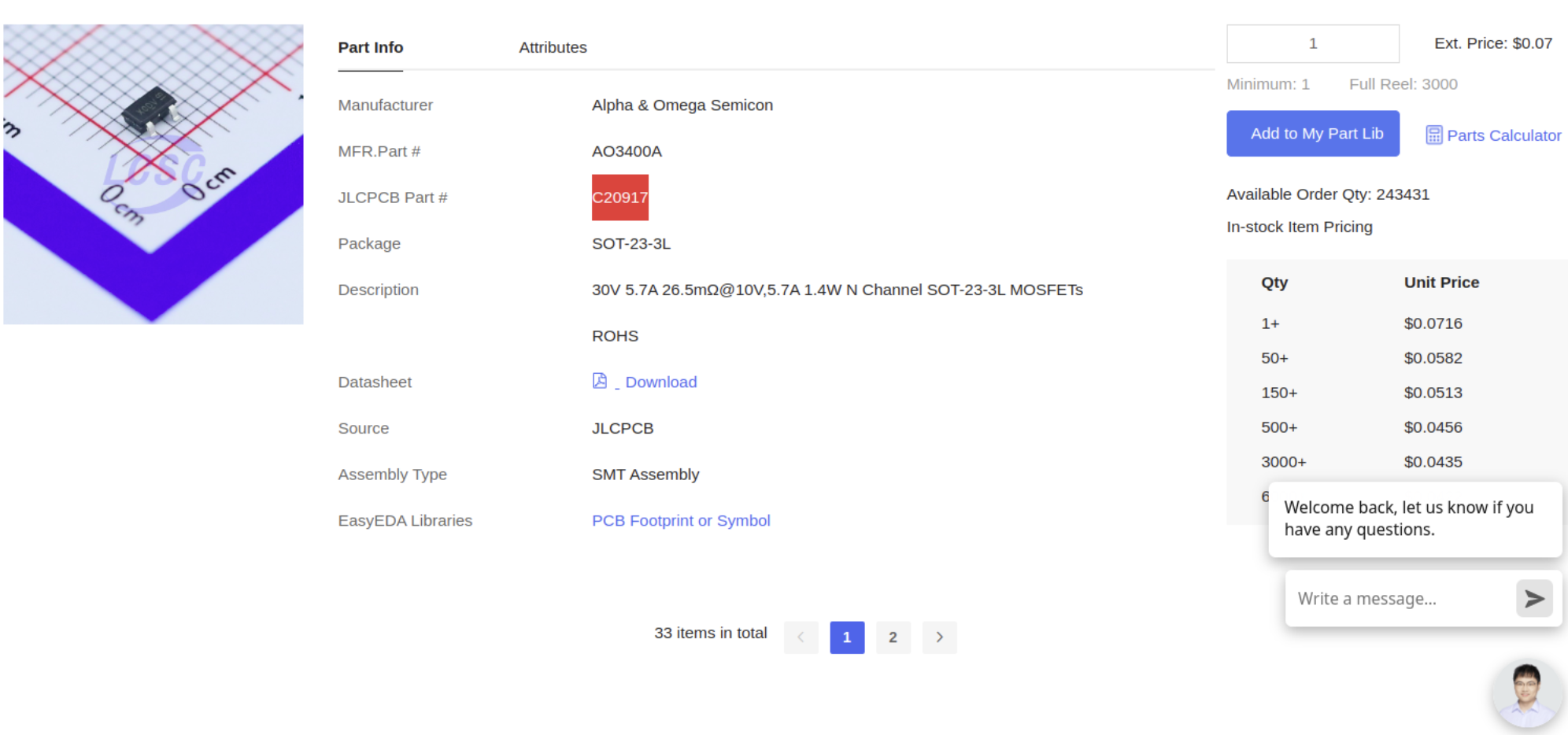The image size is (1568, 735).
Task: Send the chat message with arrow icon
Action: click(x=1533, y=599)
